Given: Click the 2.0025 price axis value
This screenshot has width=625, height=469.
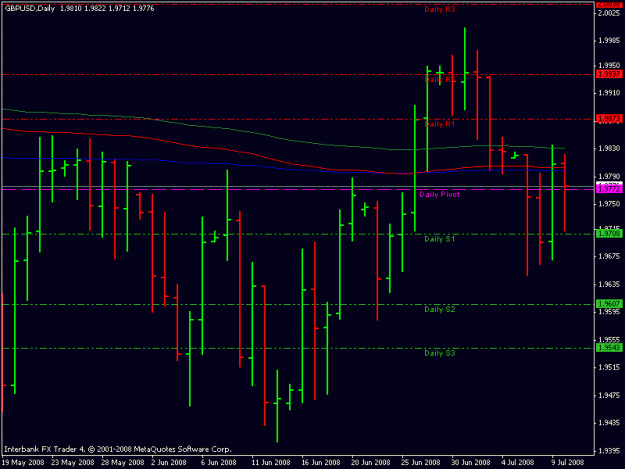Looking at the screenshot, I should coord(609,13).
